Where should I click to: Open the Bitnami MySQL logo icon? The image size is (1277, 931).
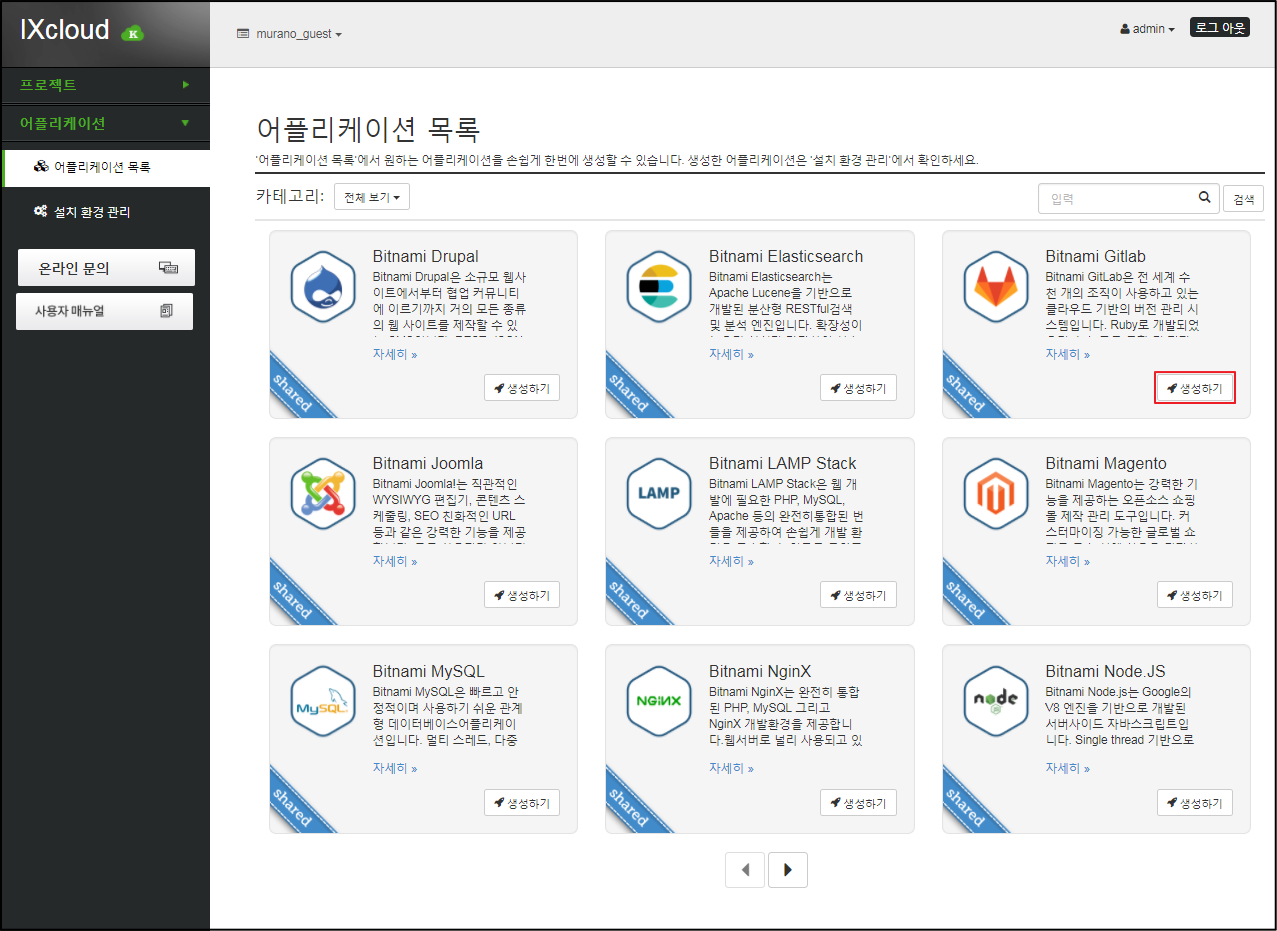[x=323, y=702]
